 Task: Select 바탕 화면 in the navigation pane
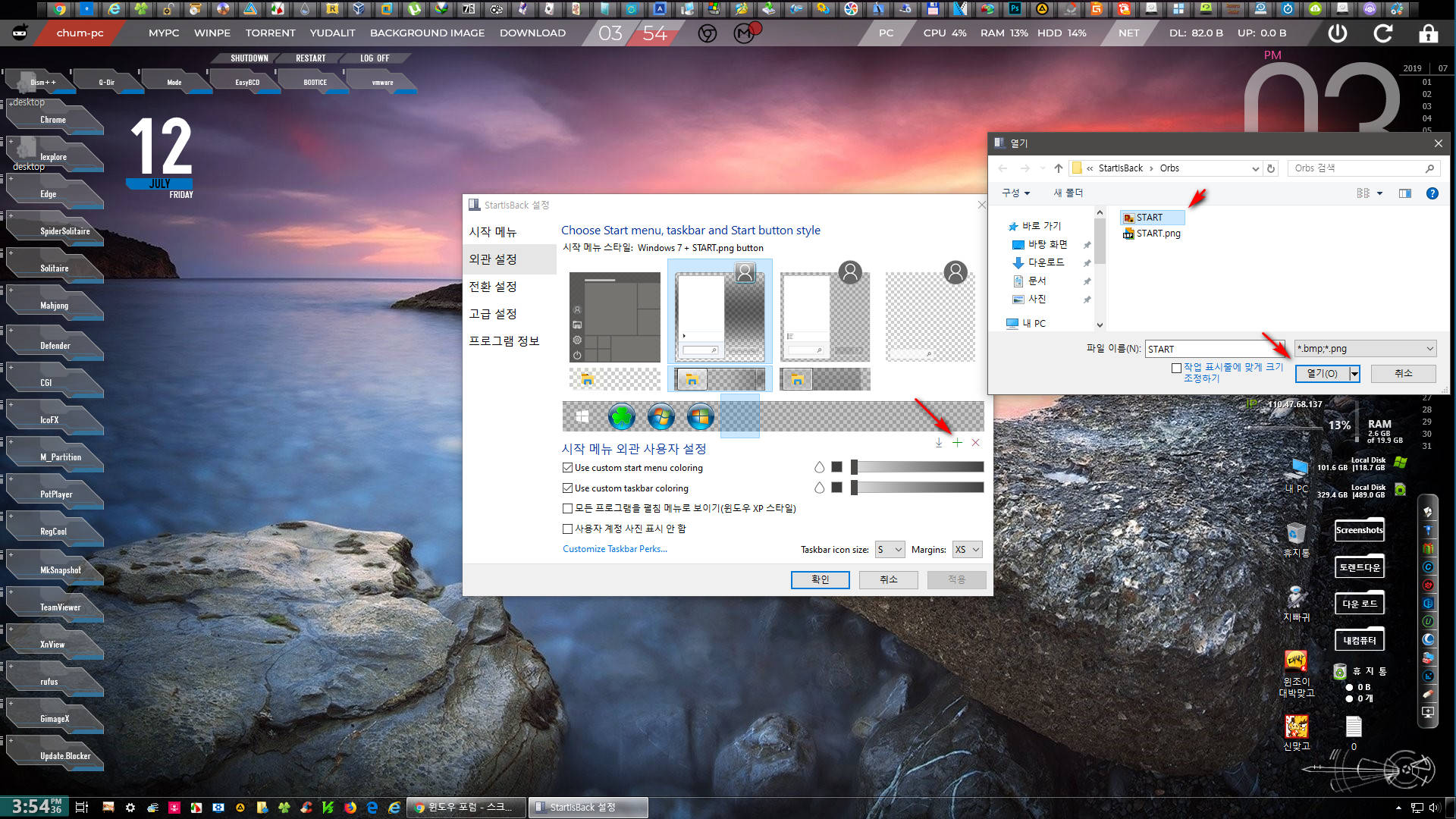pos(1046,244)
